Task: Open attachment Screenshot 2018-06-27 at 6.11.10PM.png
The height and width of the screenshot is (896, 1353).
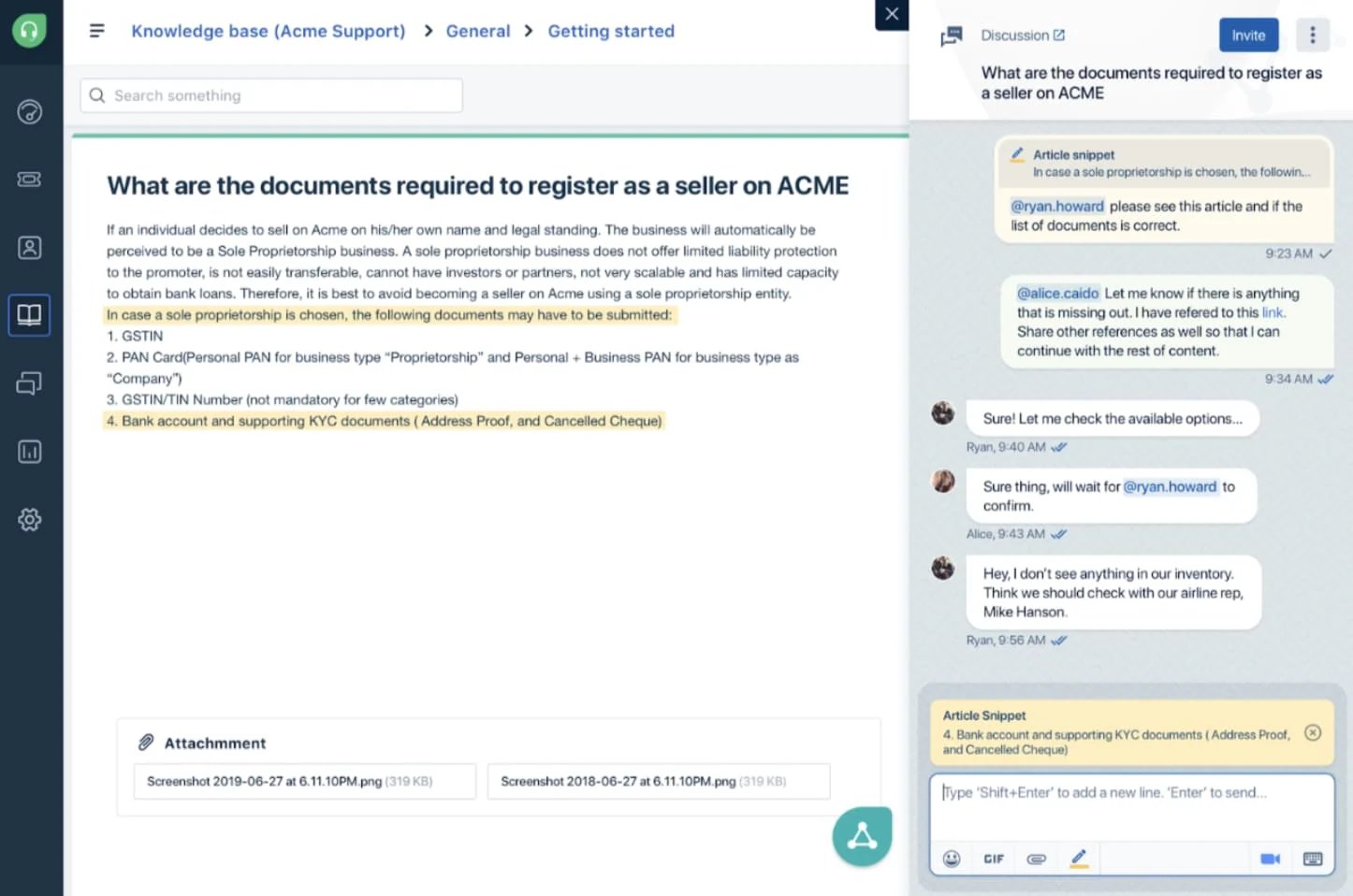Action: coord(659,782)
